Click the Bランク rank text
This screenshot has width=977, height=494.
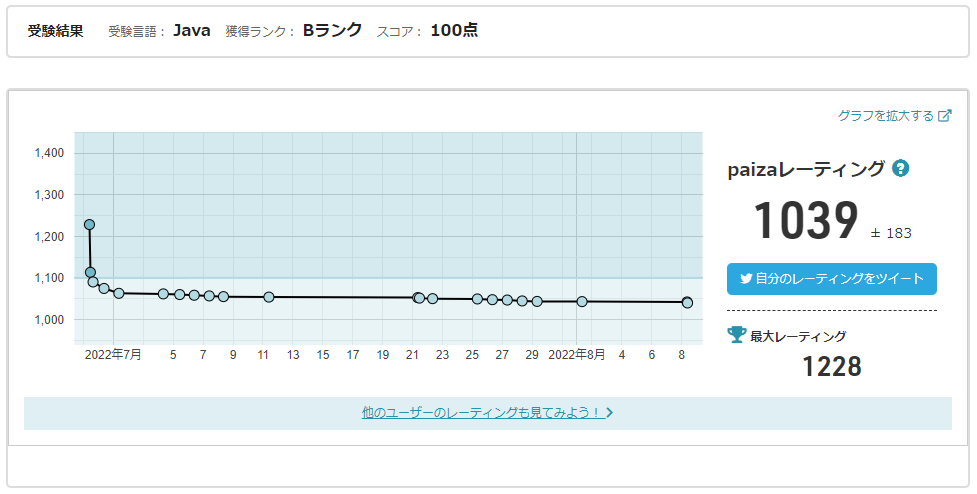tap(332, 30)
